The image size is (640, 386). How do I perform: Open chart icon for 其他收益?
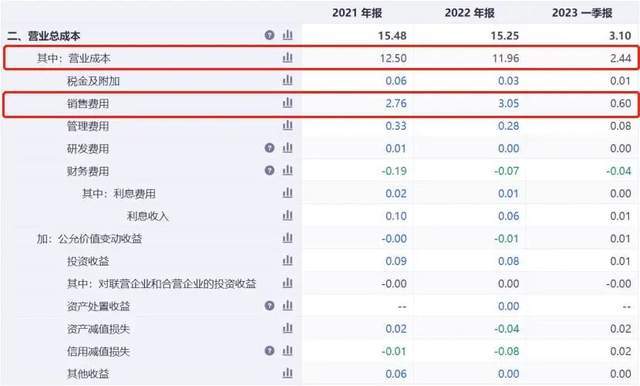tap(288, 373)
